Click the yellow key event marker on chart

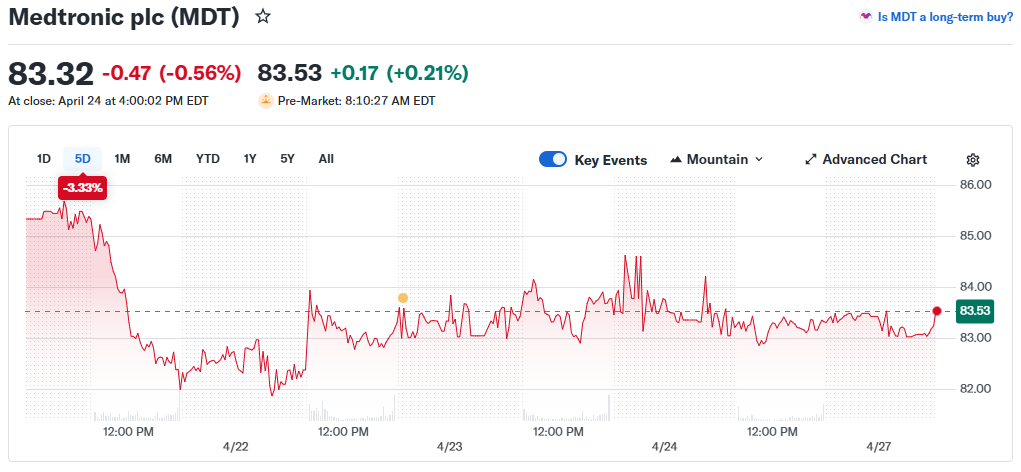tap(403, 298)
